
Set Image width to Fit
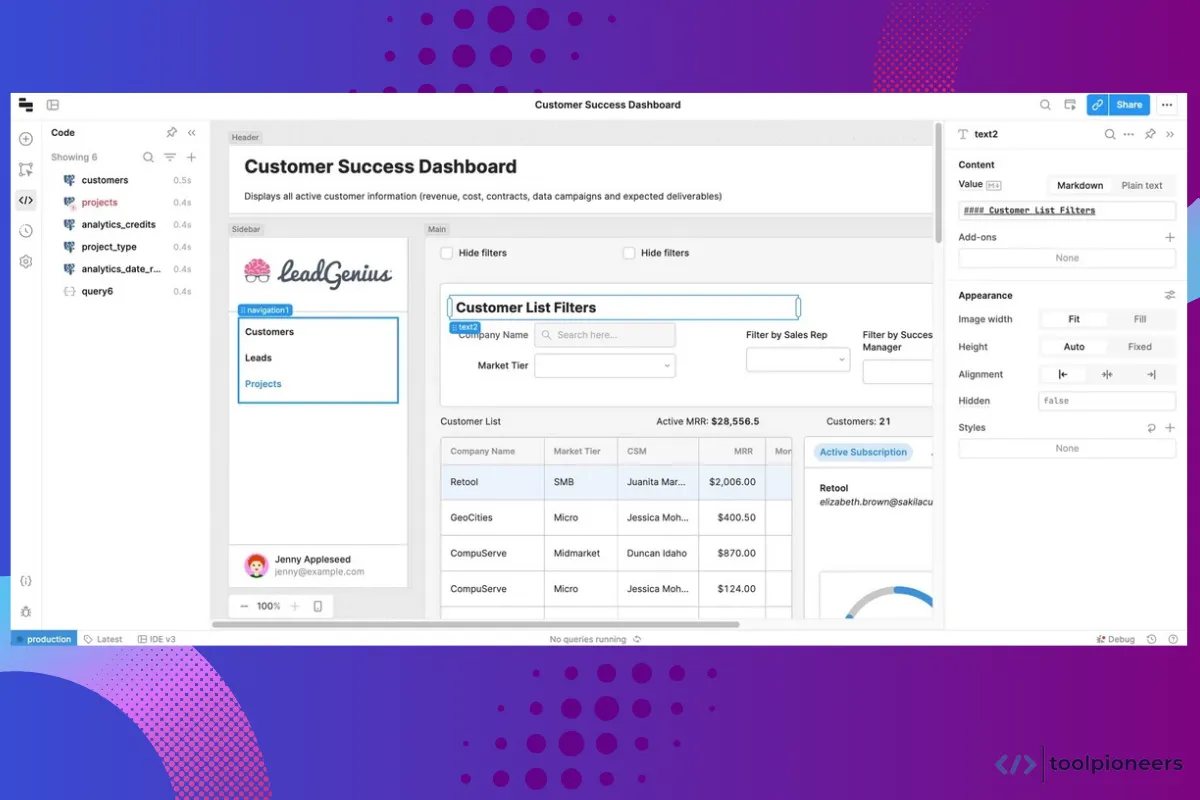(x=1074, y=320)
